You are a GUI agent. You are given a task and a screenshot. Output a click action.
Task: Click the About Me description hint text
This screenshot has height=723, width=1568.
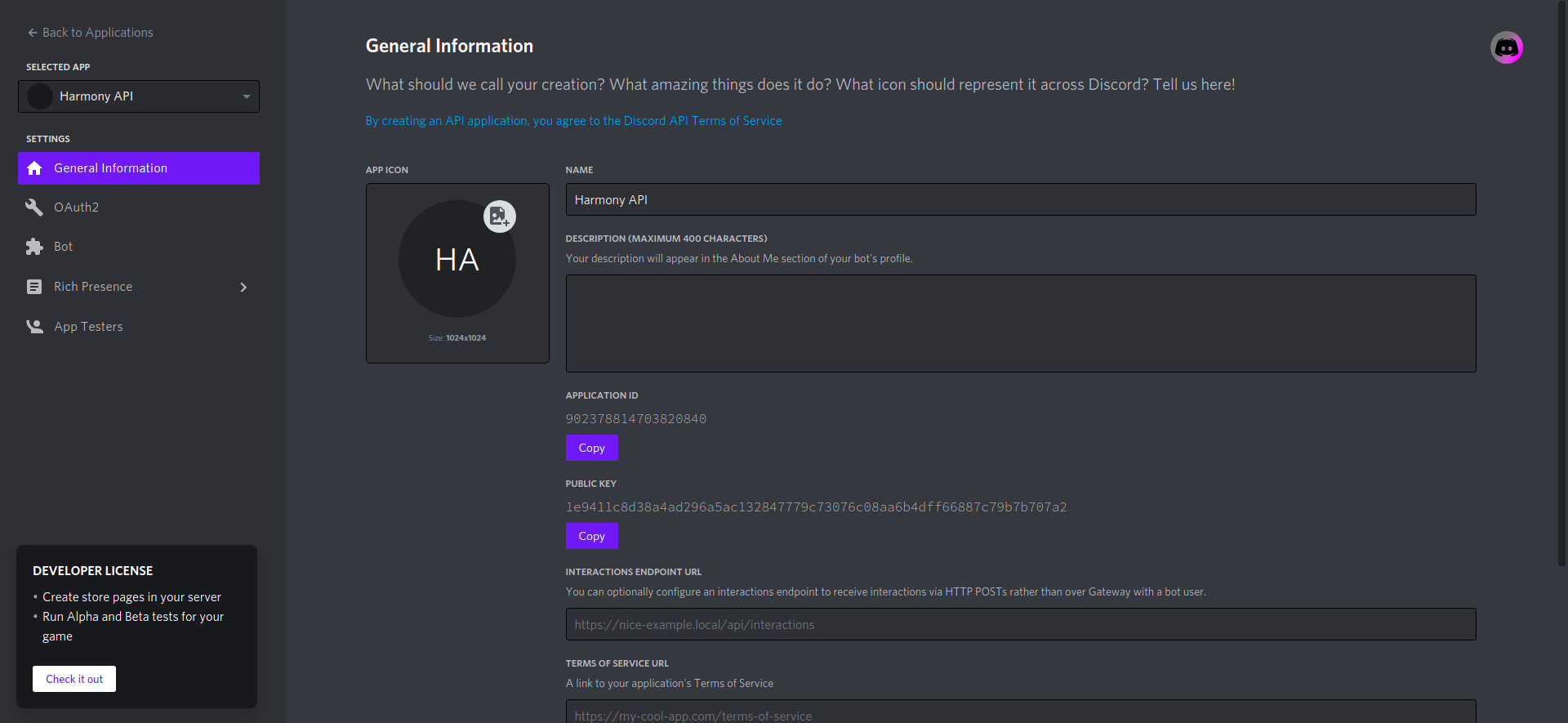739,259
